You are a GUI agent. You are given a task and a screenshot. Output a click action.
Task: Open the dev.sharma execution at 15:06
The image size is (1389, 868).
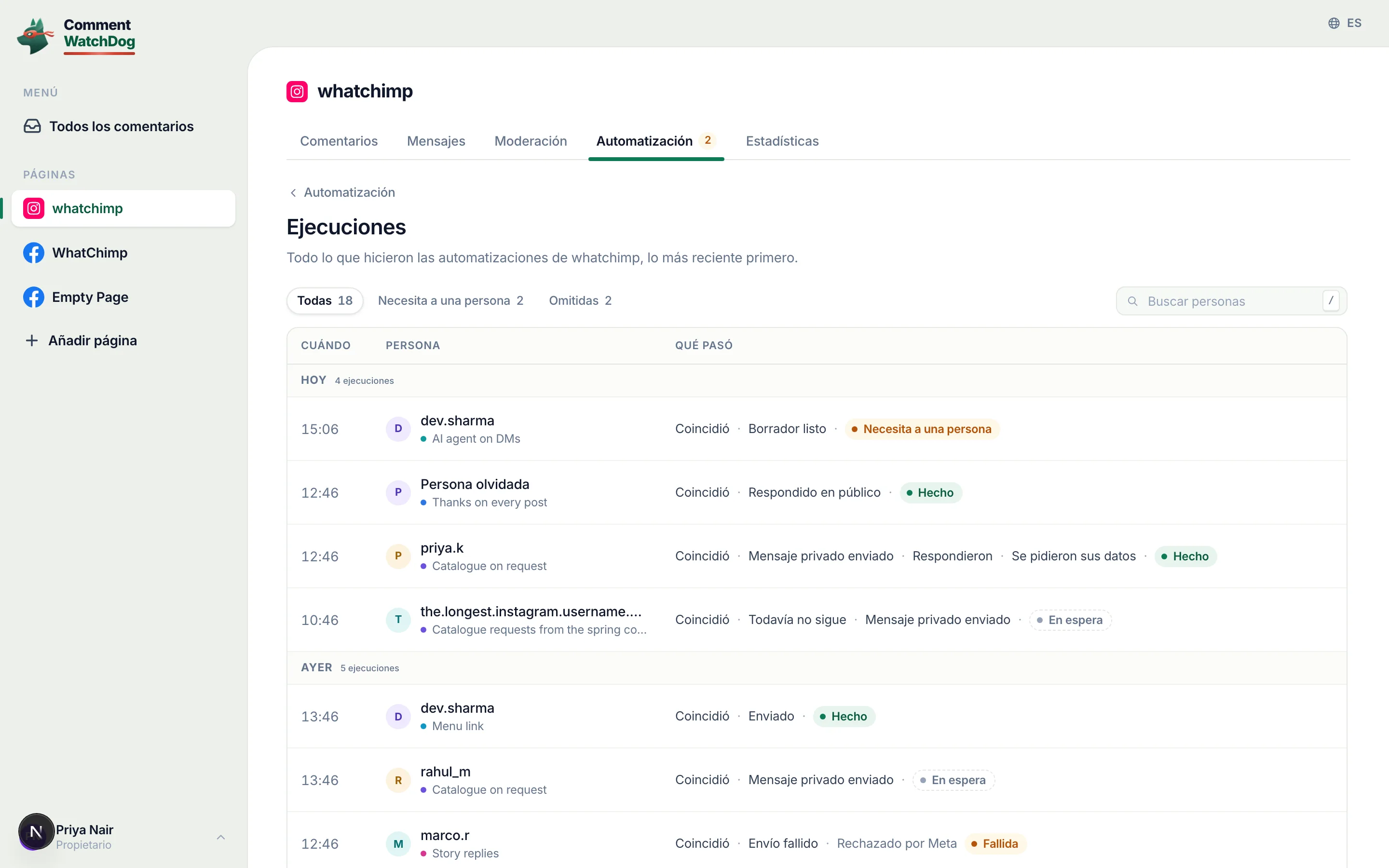[817, 429]
